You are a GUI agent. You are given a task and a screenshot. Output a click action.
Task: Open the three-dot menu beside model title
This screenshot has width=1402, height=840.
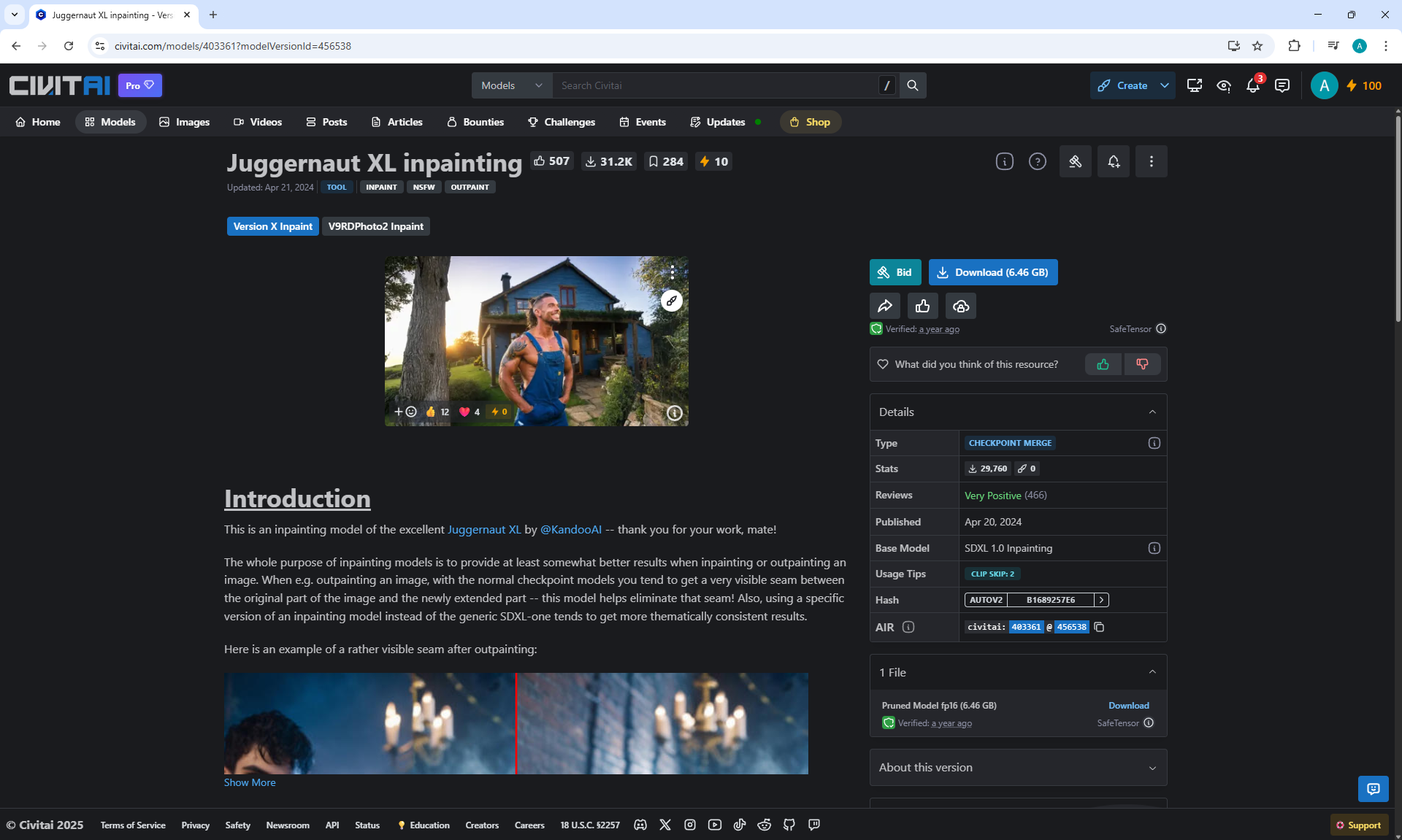tap(1151, 162)
